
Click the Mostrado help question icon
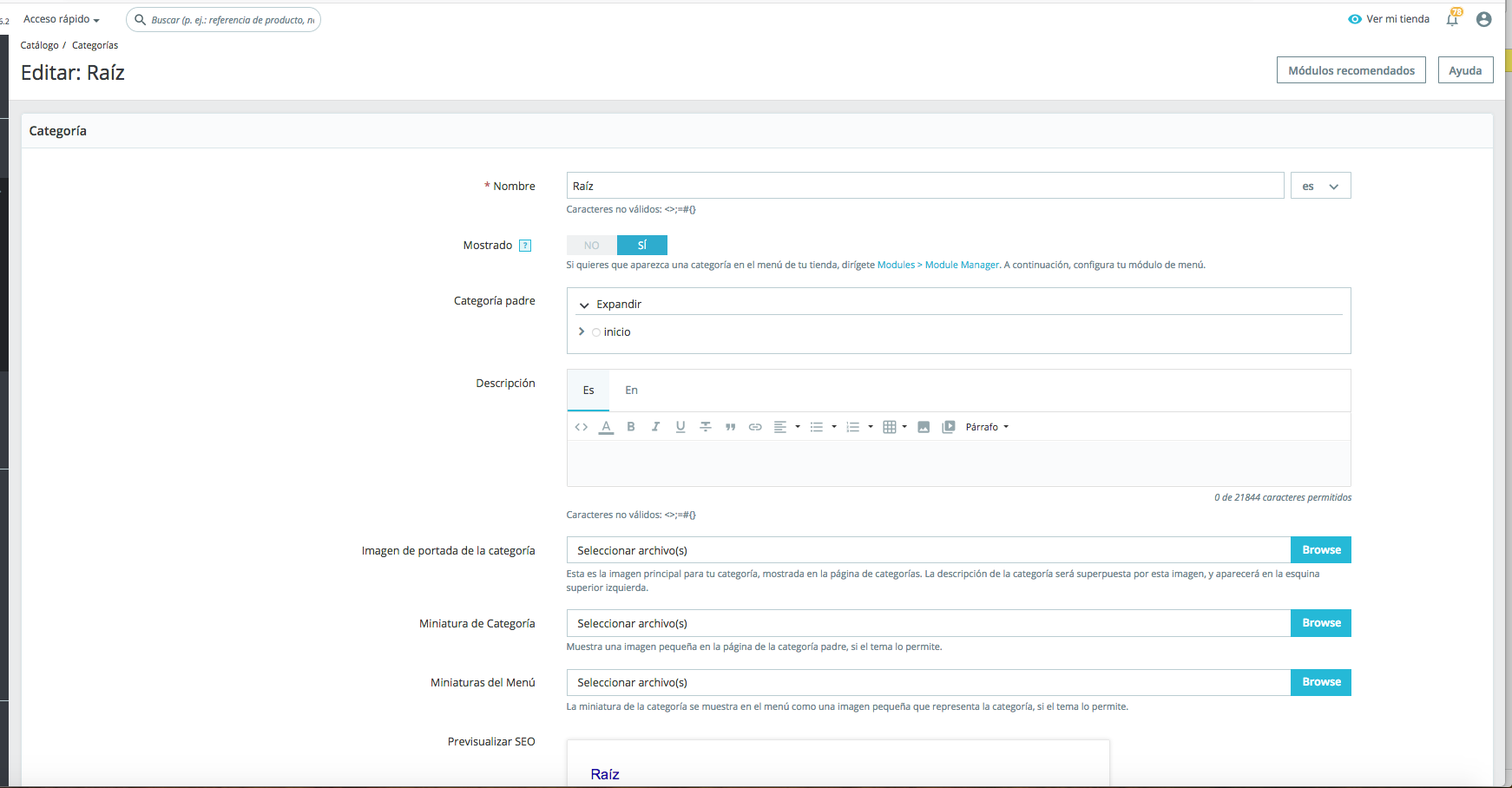(525, 246)
